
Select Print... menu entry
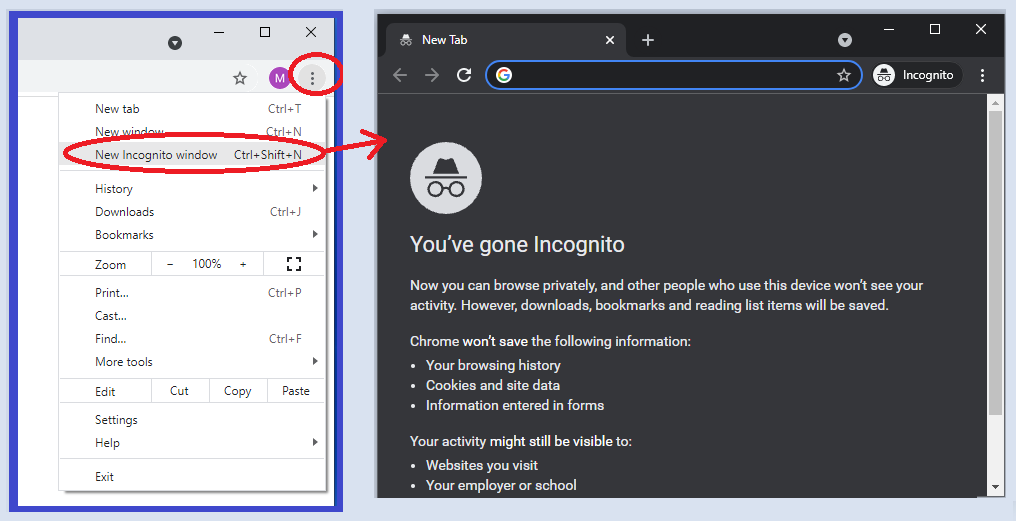pyautogui.click(x=192, y=293)
